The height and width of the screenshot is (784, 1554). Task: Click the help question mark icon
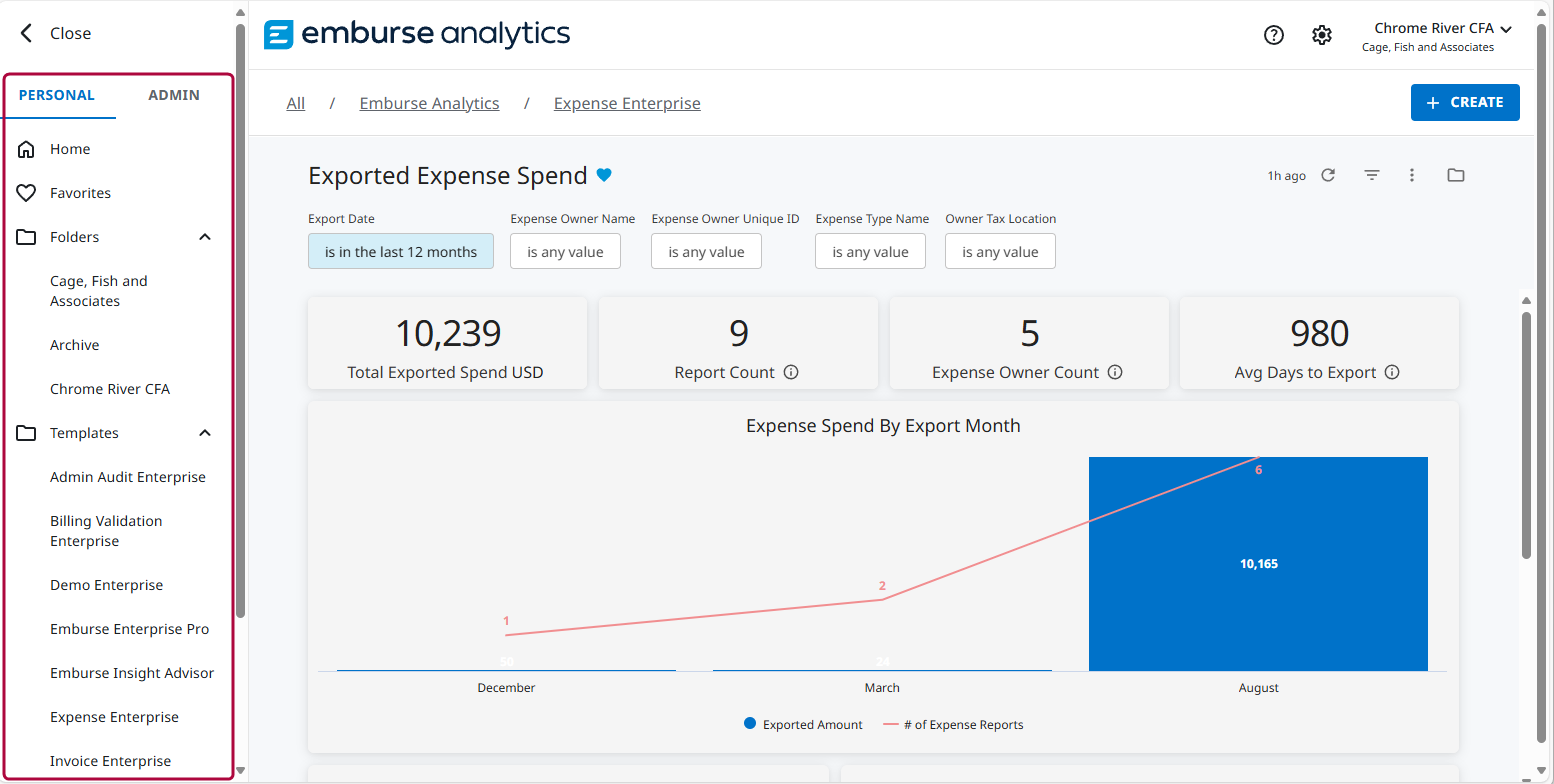point(1273,35)
